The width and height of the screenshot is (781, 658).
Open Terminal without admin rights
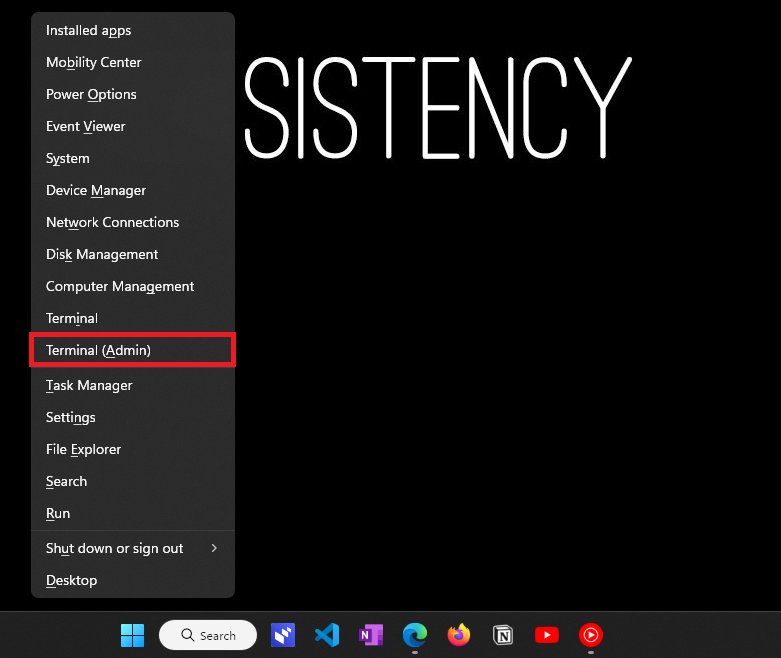tap(133, 318)
